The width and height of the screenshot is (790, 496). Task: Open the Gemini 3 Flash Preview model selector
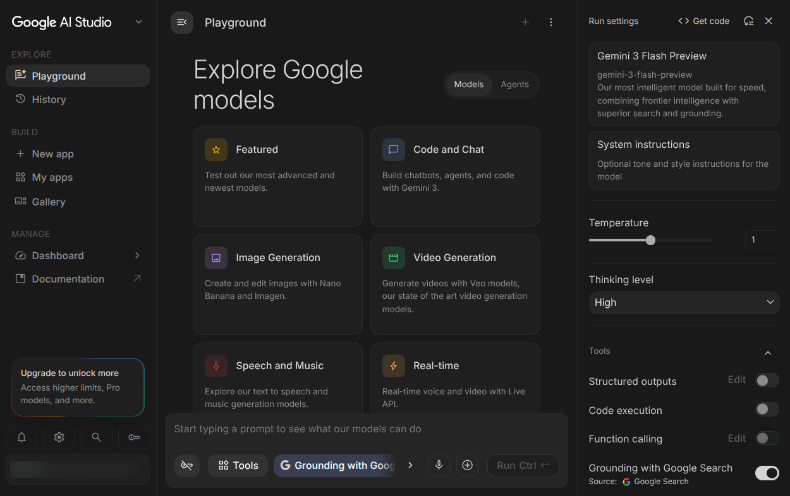(684, 84)
